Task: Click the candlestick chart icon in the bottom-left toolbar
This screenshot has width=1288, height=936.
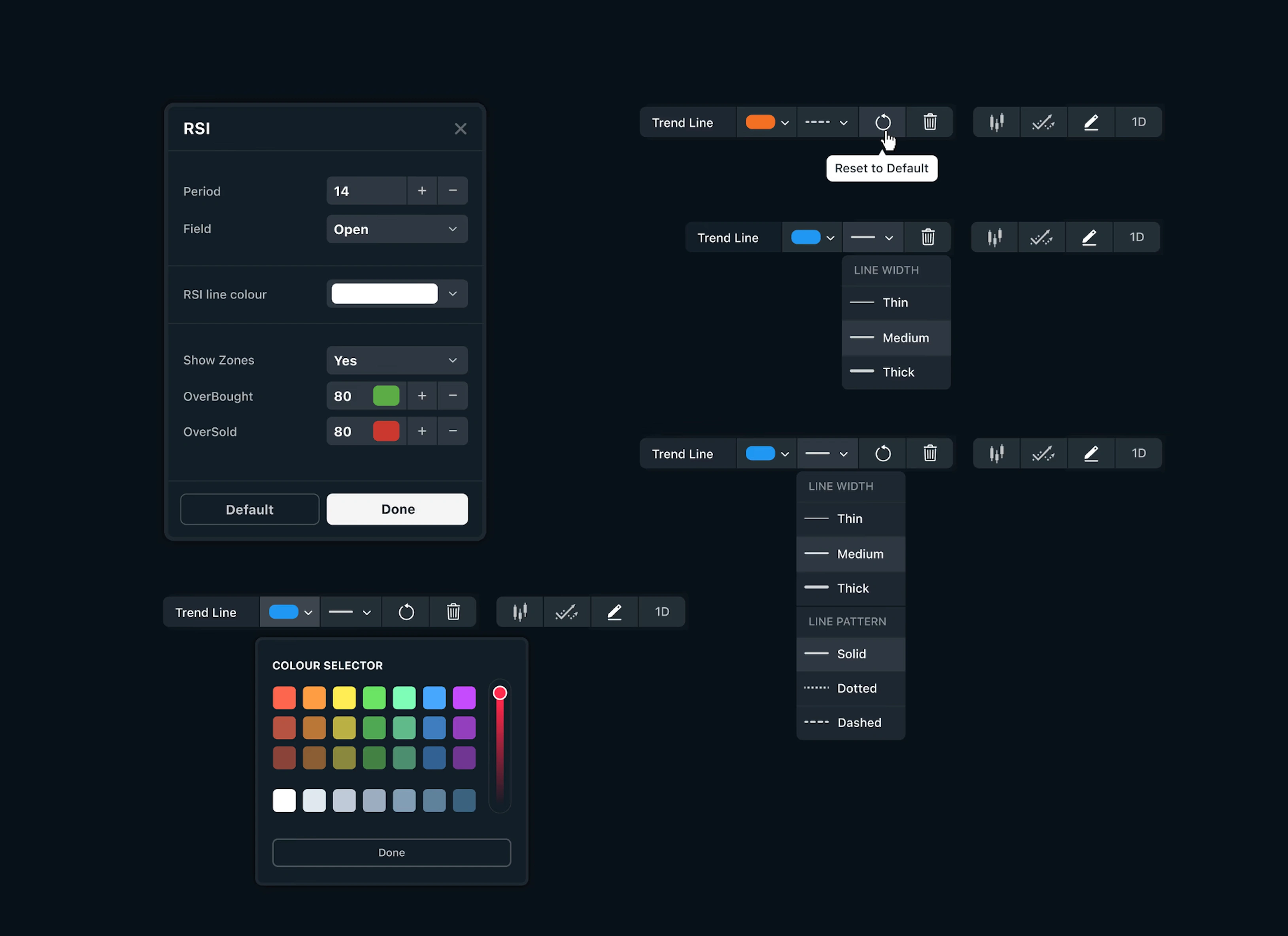Action: click(x=519, y=612)
